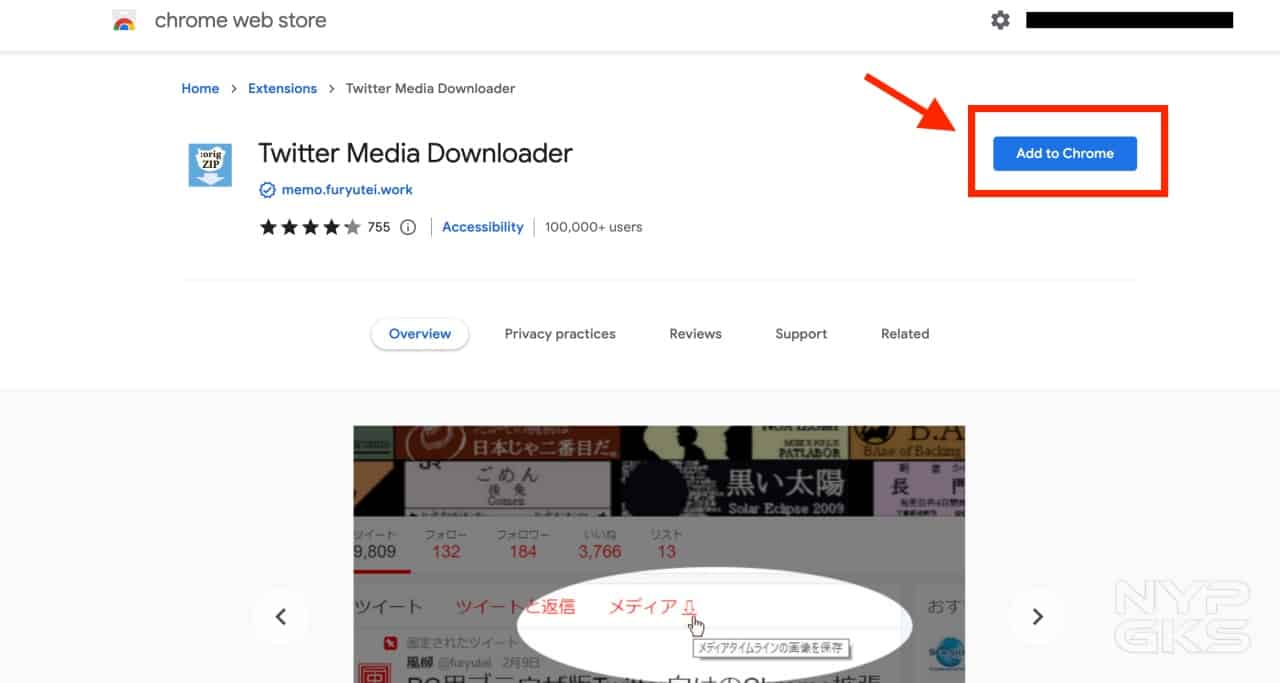Click the 755 ratings count
Image resolution: width=1280 pixels, height=683 pixels.
pyautogui.click(x=379, y=227)
